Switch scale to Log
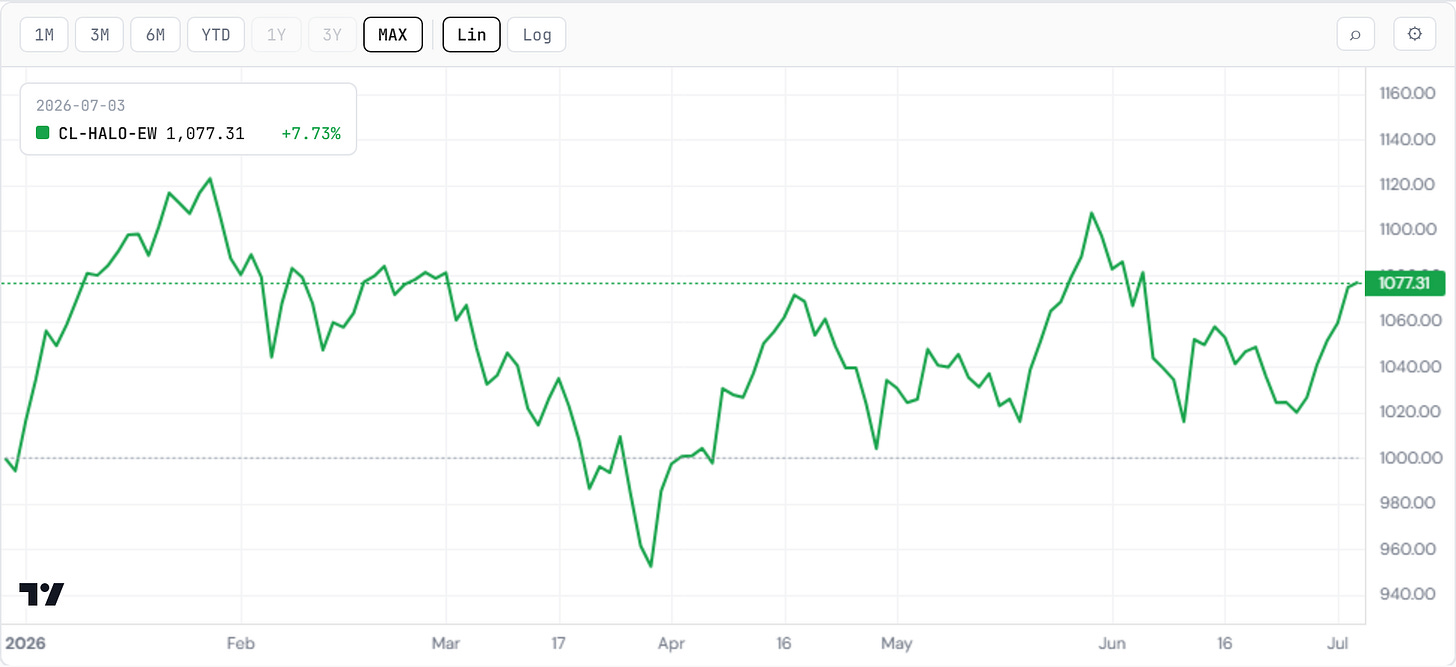The width and height of the screenshot is (1456, 667). 537,35
